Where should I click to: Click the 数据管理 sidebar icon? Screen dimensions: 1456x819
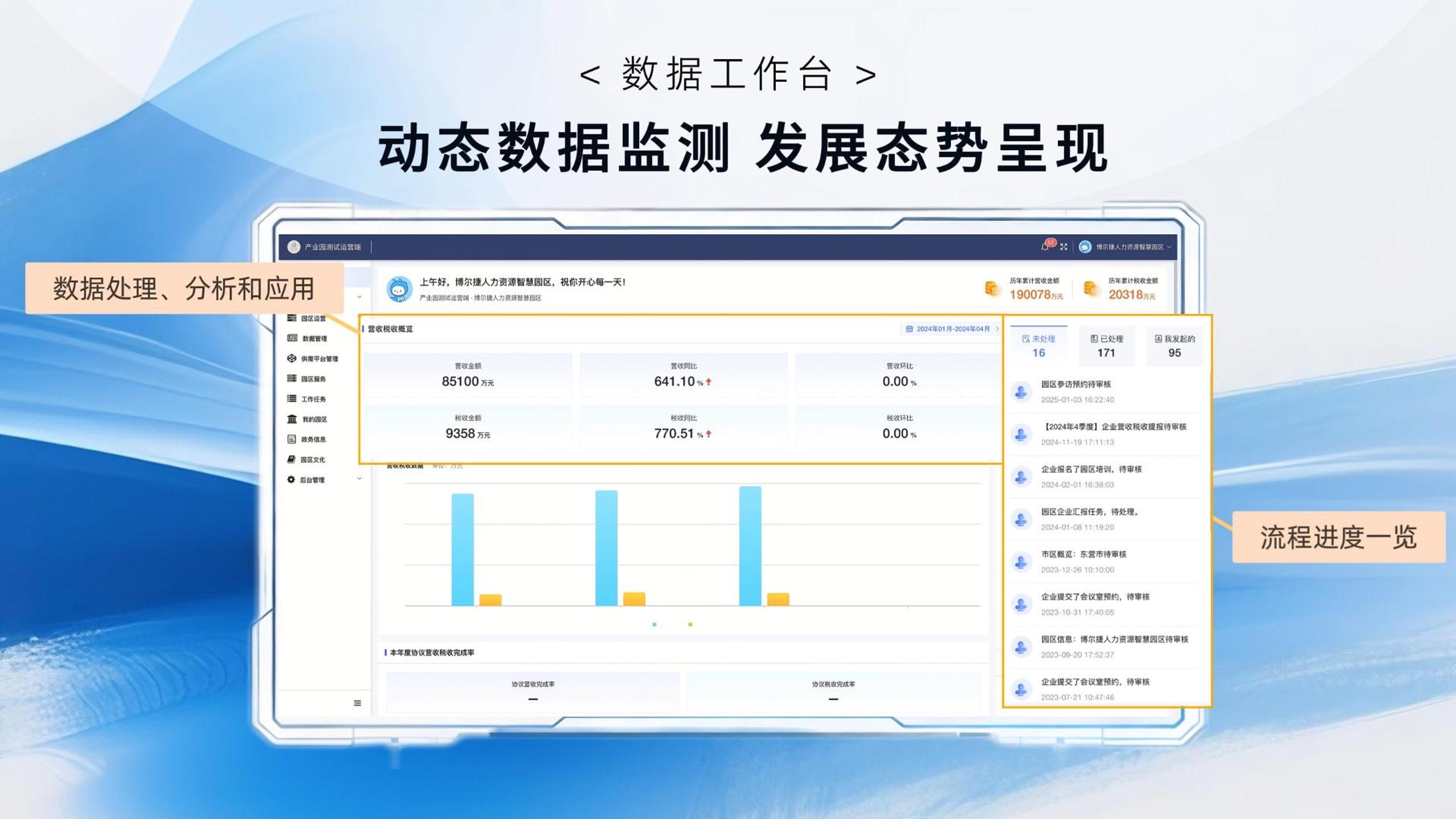[x=292, y=338]
